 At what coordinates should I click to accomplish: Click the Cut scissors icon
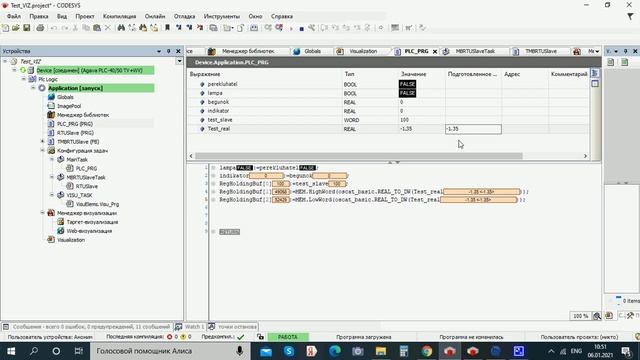(75, 28)
